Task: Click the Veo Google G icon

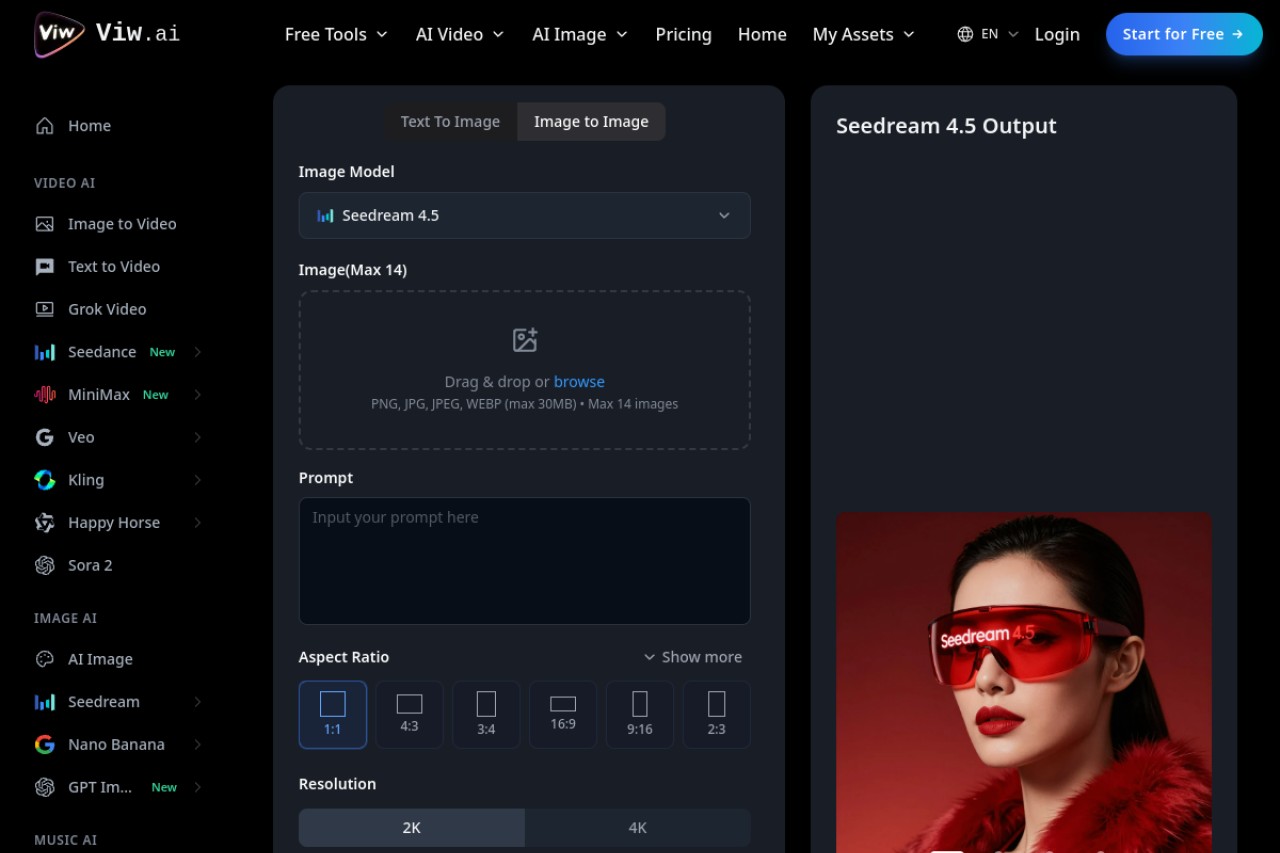Action: (44, 437)
